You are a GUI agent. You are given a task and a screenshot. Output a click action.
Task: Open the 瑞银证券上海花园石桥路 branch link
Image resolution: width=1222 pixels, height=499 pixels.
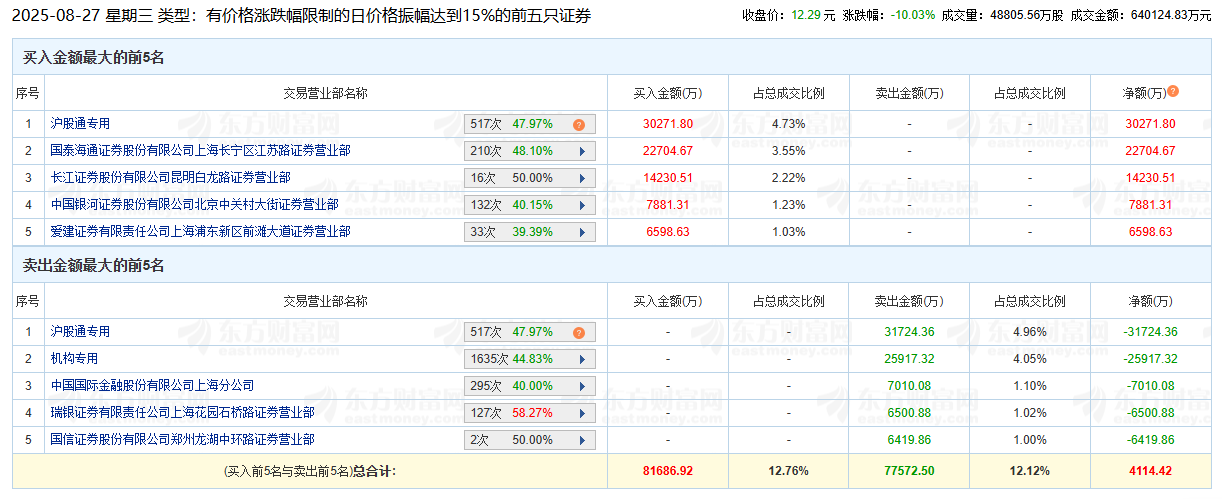point(182,412)
